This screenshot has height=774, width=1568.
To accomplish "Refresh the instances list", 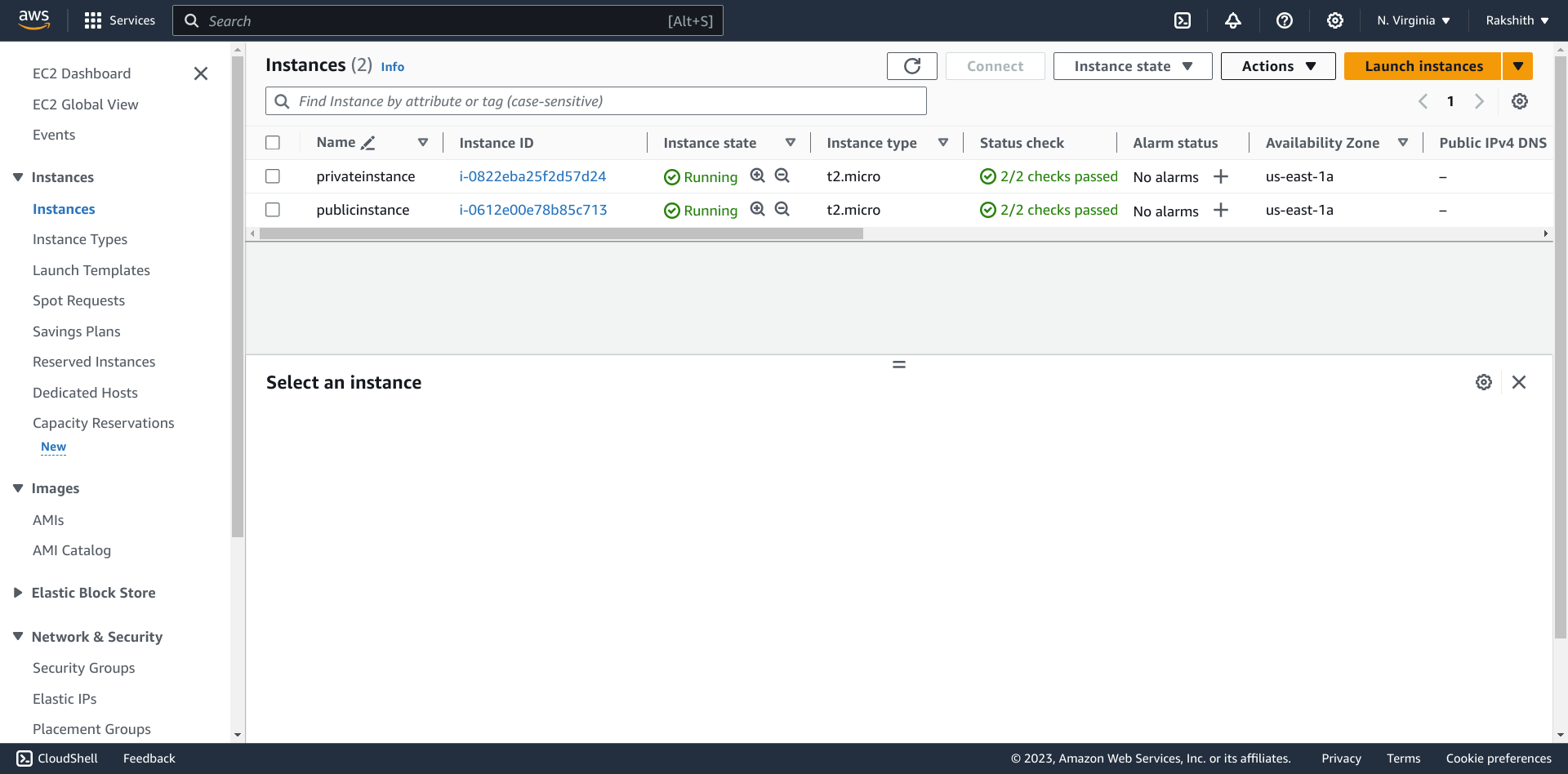I will click(x=912, y=66).
